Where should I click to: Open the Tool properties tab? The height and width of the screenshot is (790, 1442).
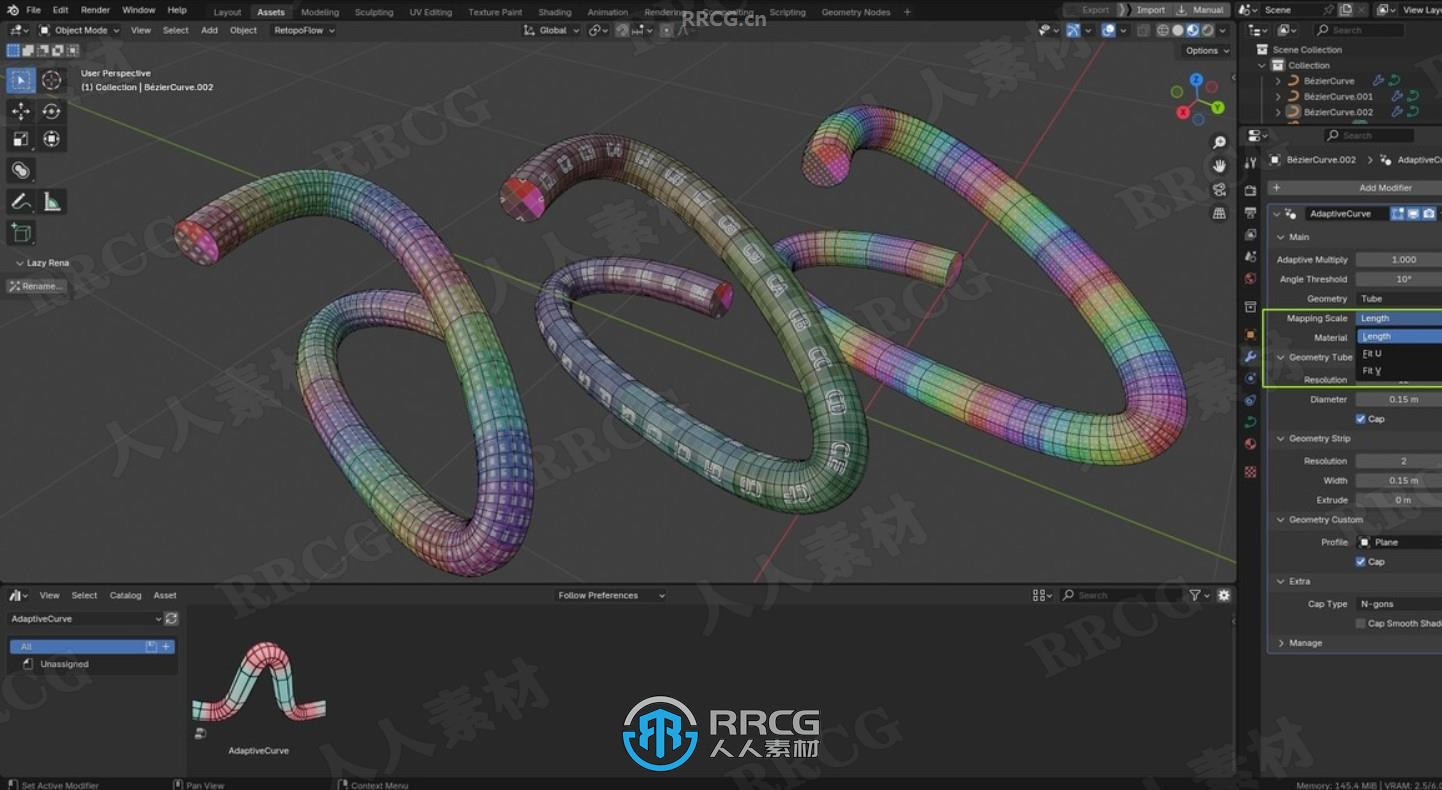[1250, 163]
